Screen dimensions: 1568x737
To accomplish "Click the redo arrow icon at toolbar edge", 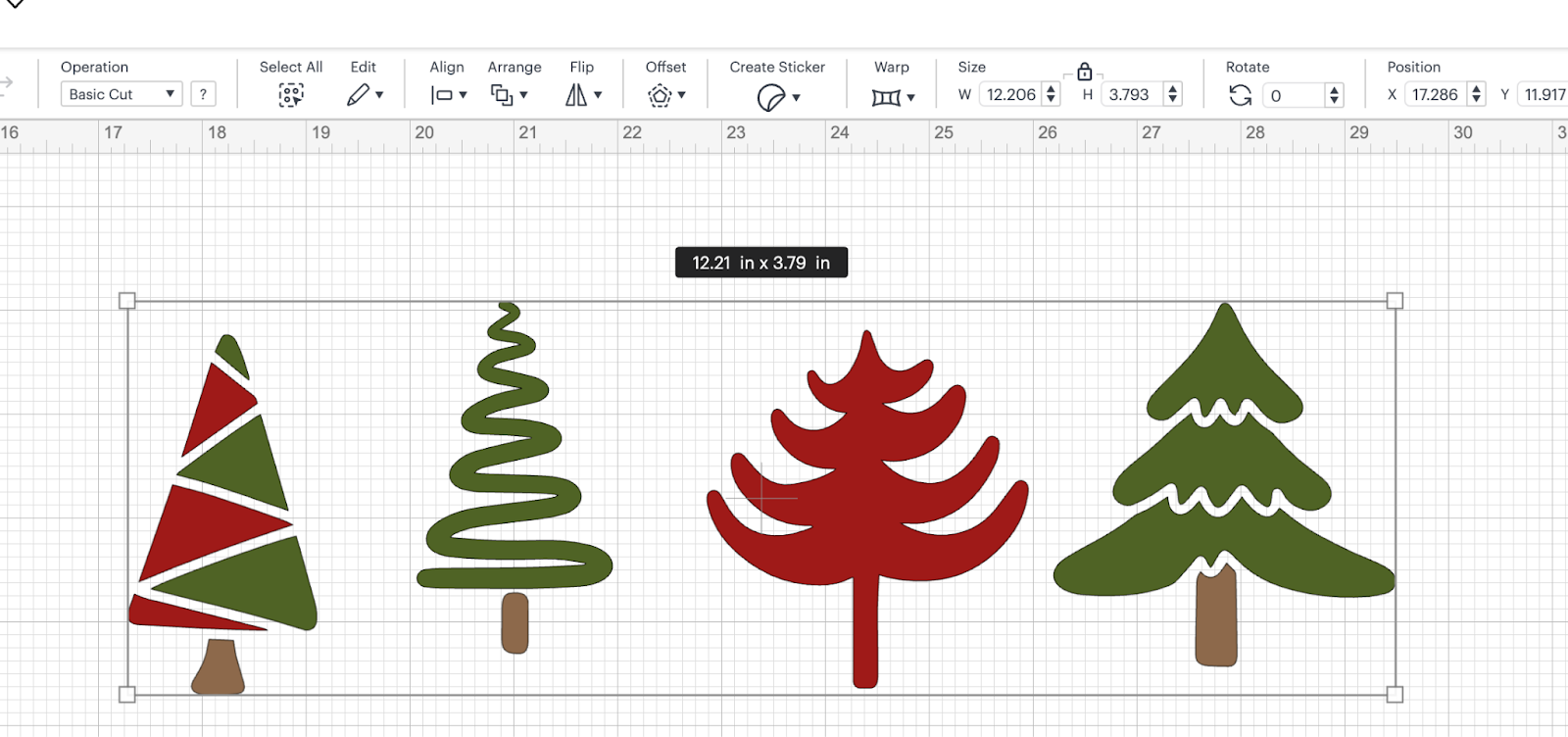I will coord(6,84).
